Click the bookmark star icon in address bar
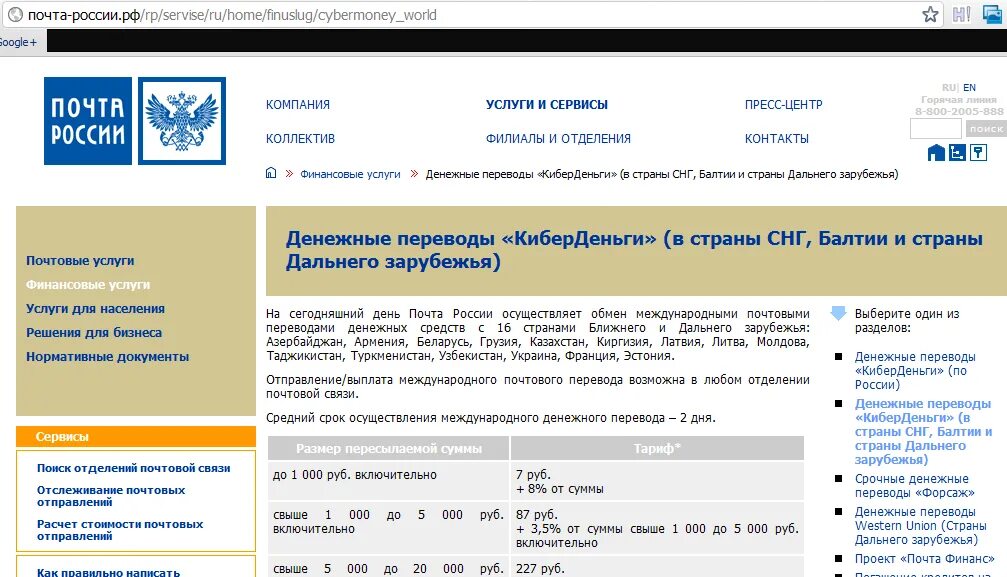 pos(929,14)
